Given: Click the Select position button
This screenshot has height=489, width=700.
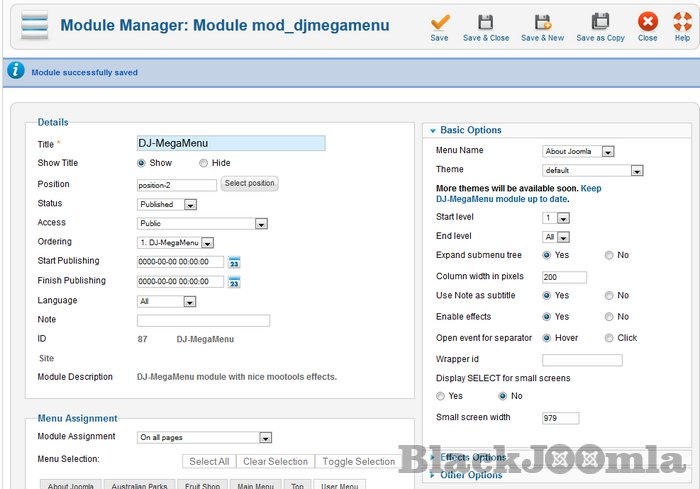Looking at the screenshot, I should point(249,184).
